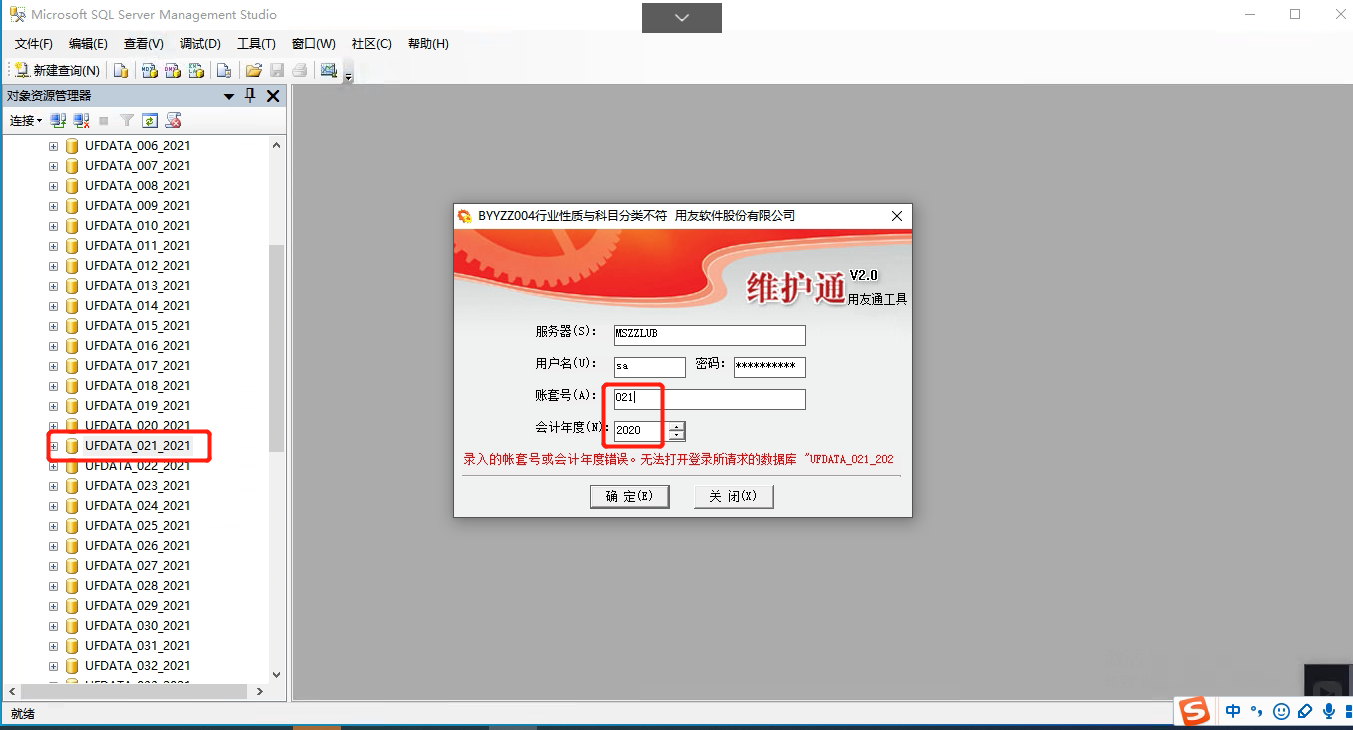Start a SQL Server Compact query

[x=224, y=70]
